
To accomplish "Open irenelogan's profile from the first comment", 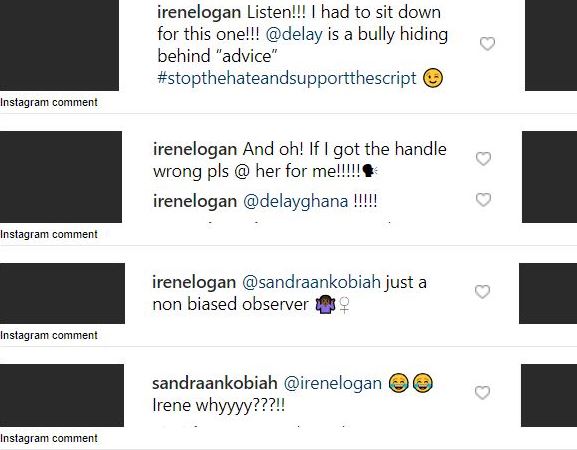I will (199, 13).
